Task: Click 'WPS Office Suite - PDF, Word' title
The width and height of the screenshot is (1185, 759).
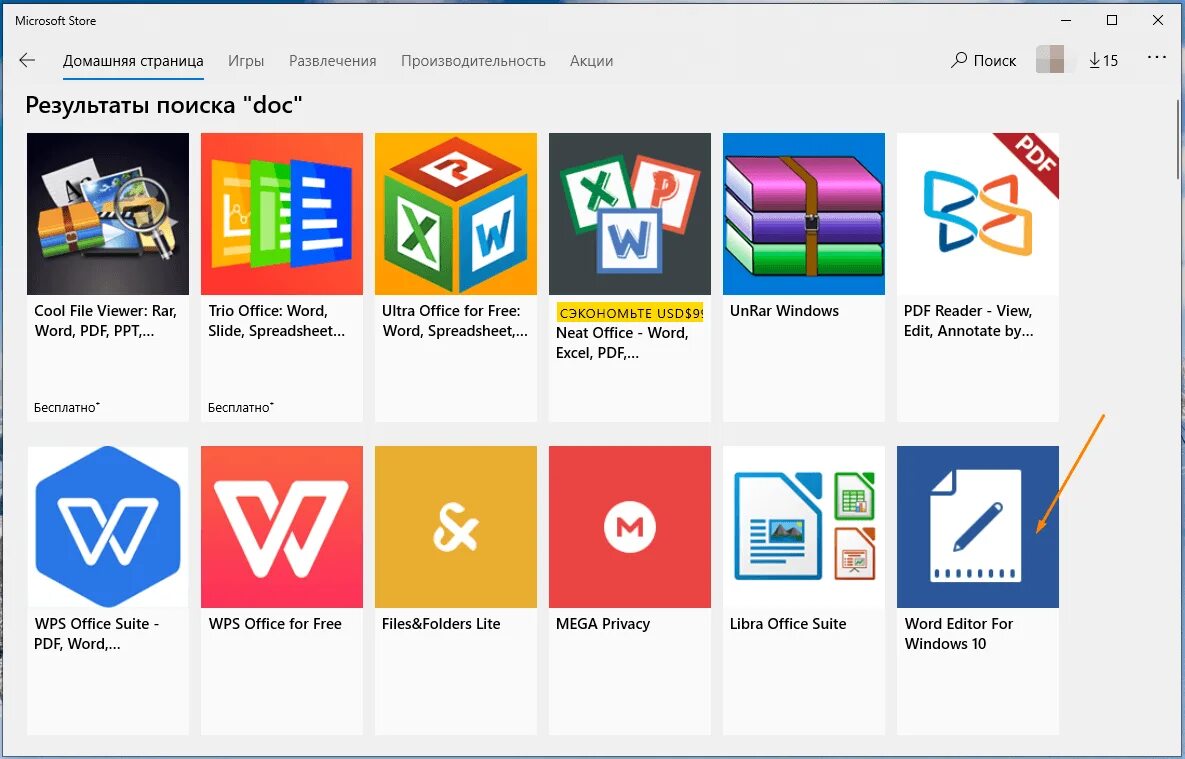Action: 97,634
